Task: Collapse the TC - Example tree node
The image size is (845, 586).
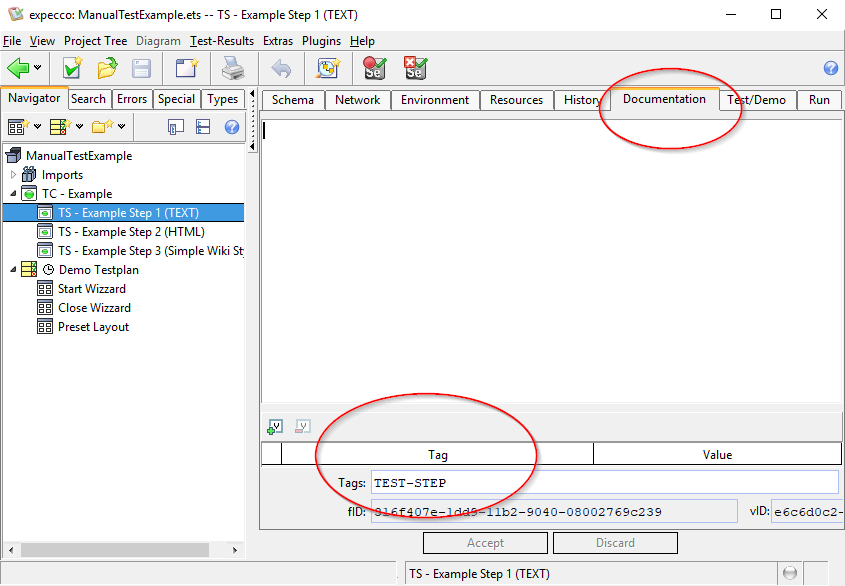Action: [x=13, y=194]
